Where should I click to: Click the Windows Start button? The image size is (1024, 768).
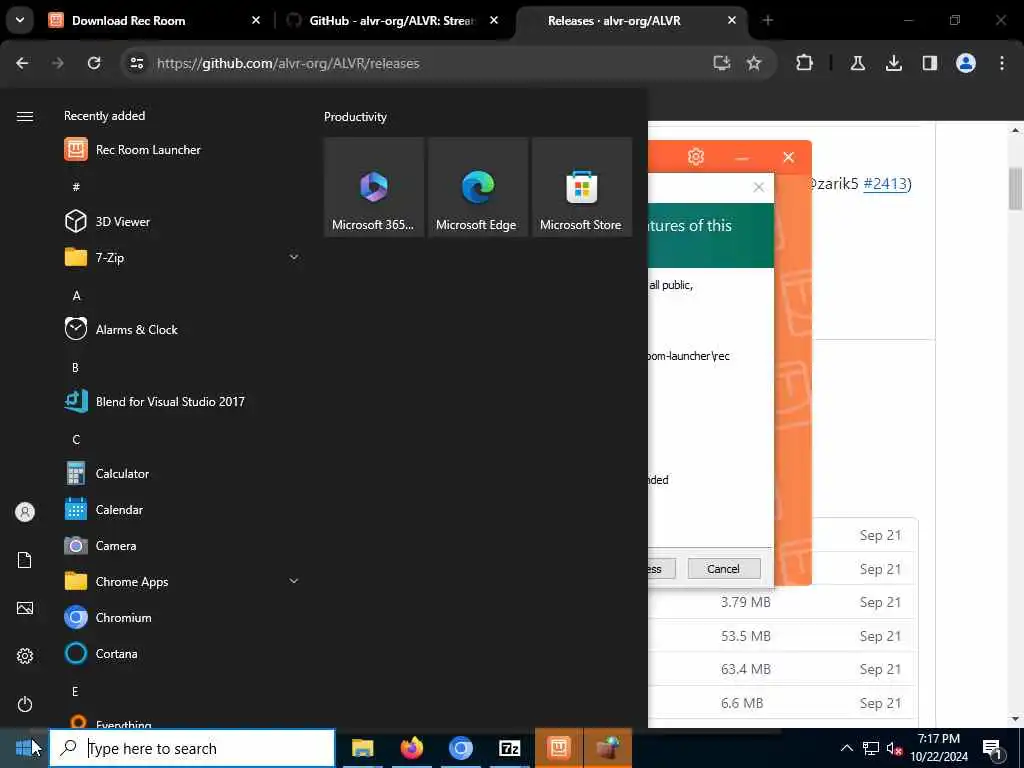coord(24,748)
